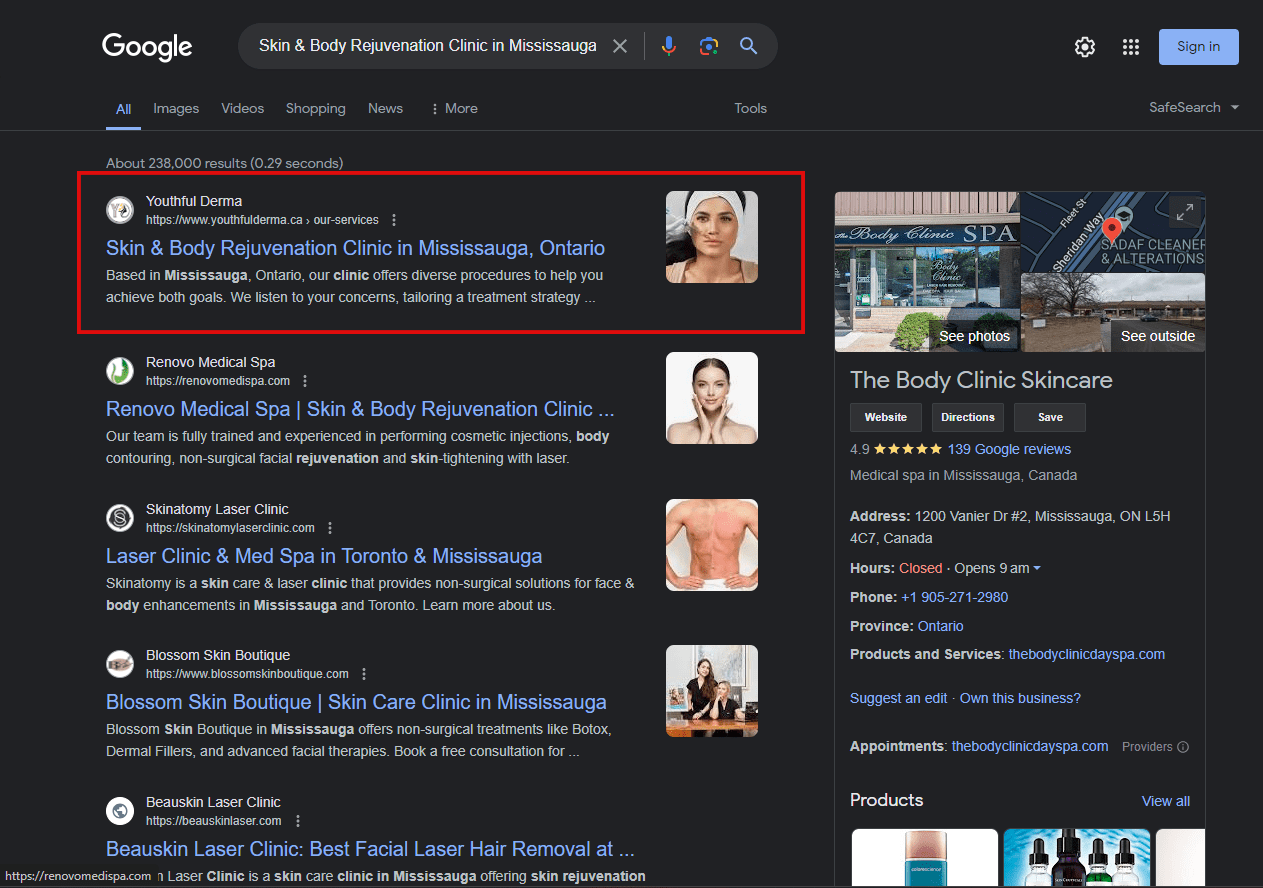The image size is (1263, 888).
Task: Click the magnifying glass search icon
Action: [x=748, y=46]
